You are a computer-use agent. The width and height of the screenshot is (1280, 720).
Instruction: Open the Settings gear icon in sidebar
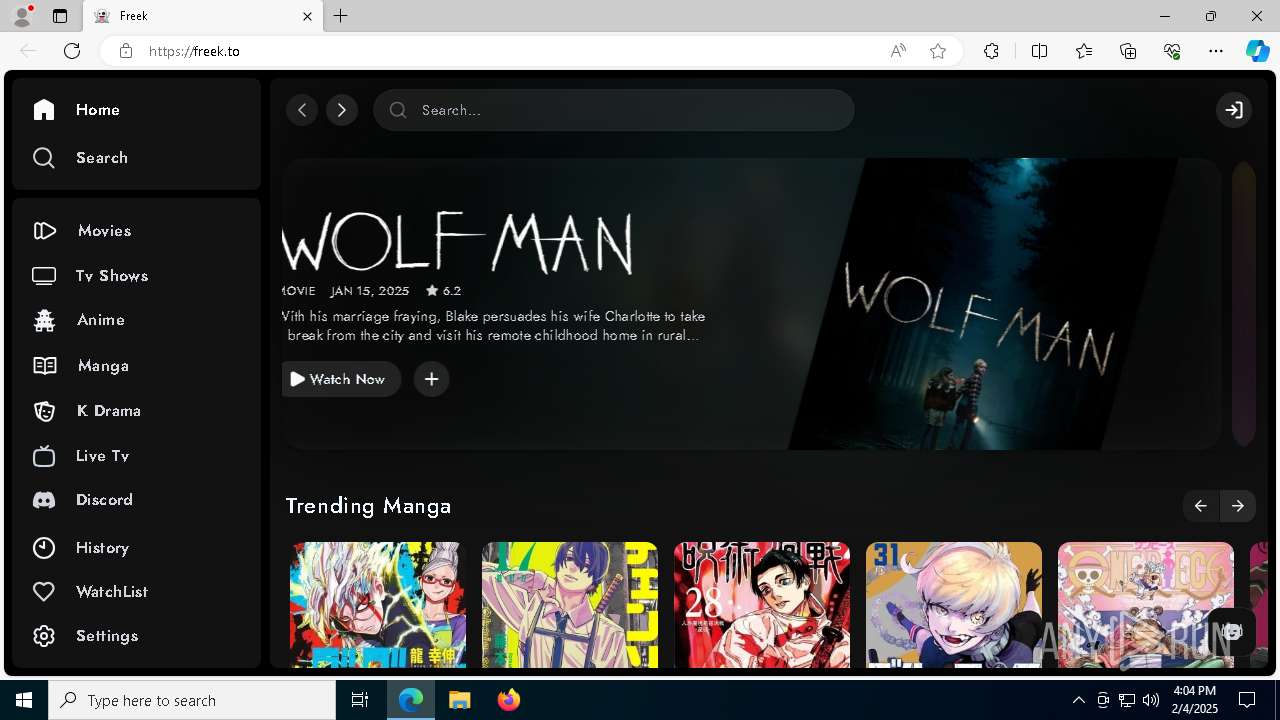click(44, 636)
